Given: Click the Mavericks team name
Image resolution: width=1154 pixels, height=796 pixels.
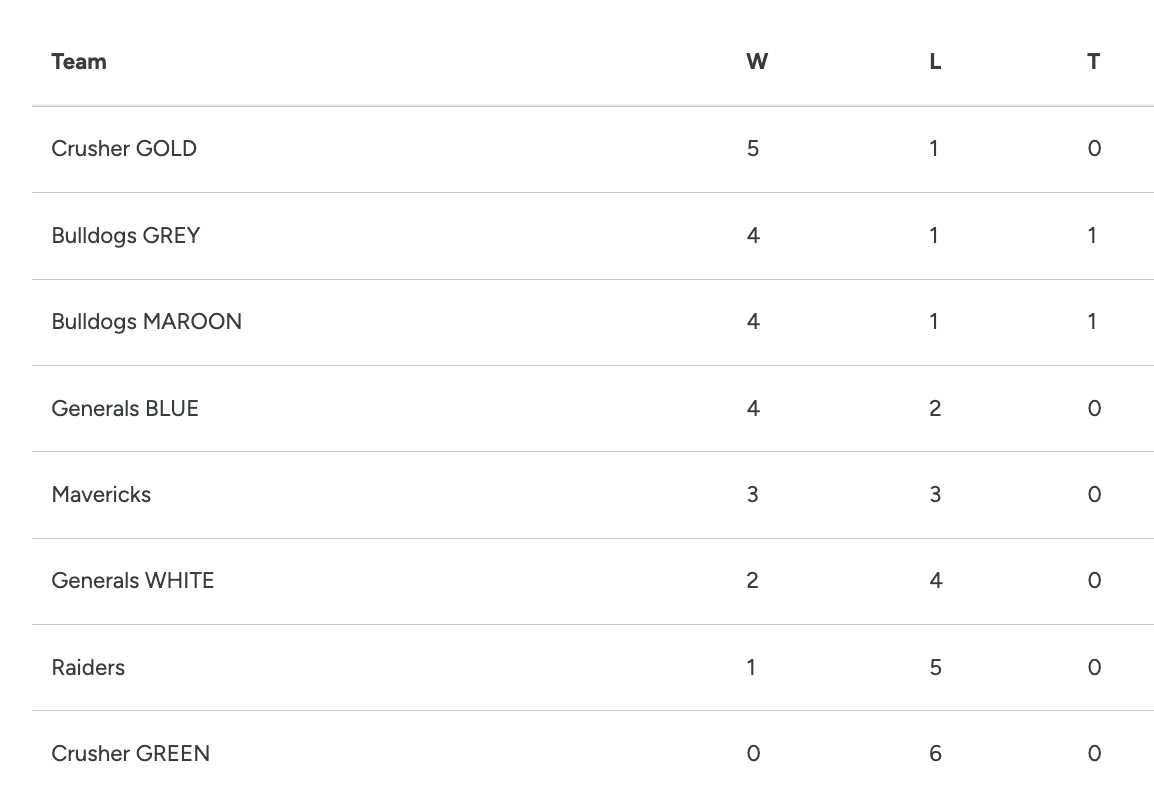Looking at the screenshot, I should coord(101,495).
